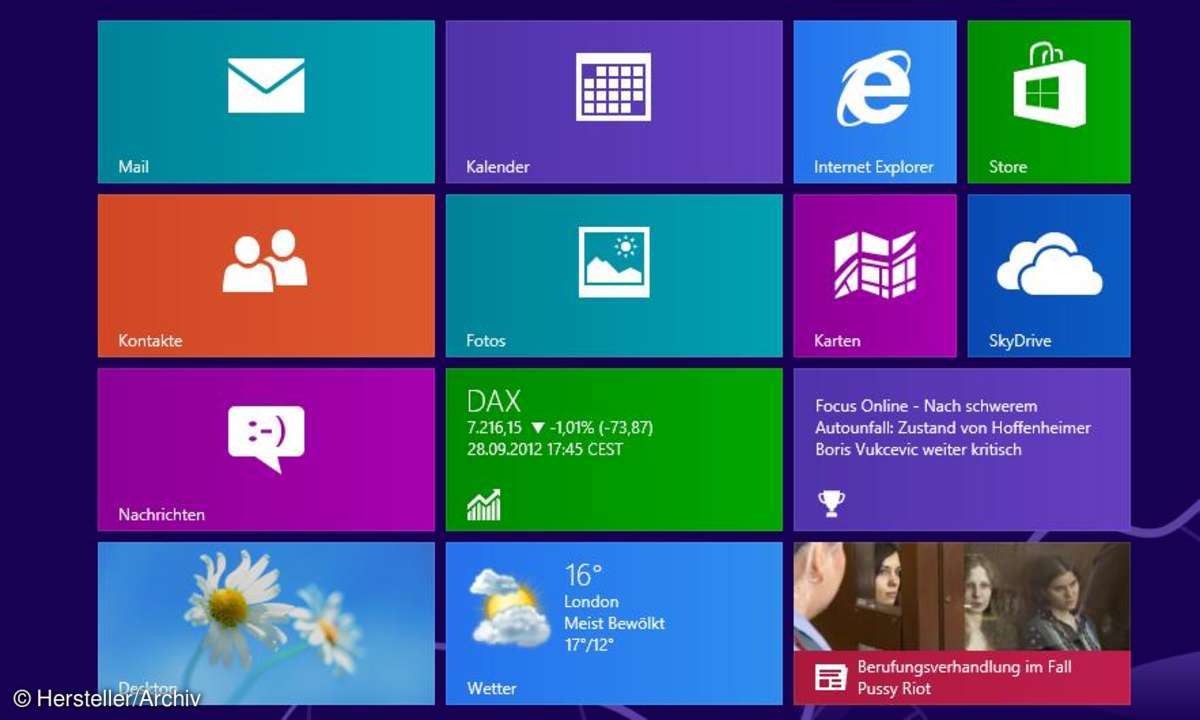Screen dimensions: 1200x720
Task: Launch Internet Explorer via its e logo
Action: pos(874,87)
